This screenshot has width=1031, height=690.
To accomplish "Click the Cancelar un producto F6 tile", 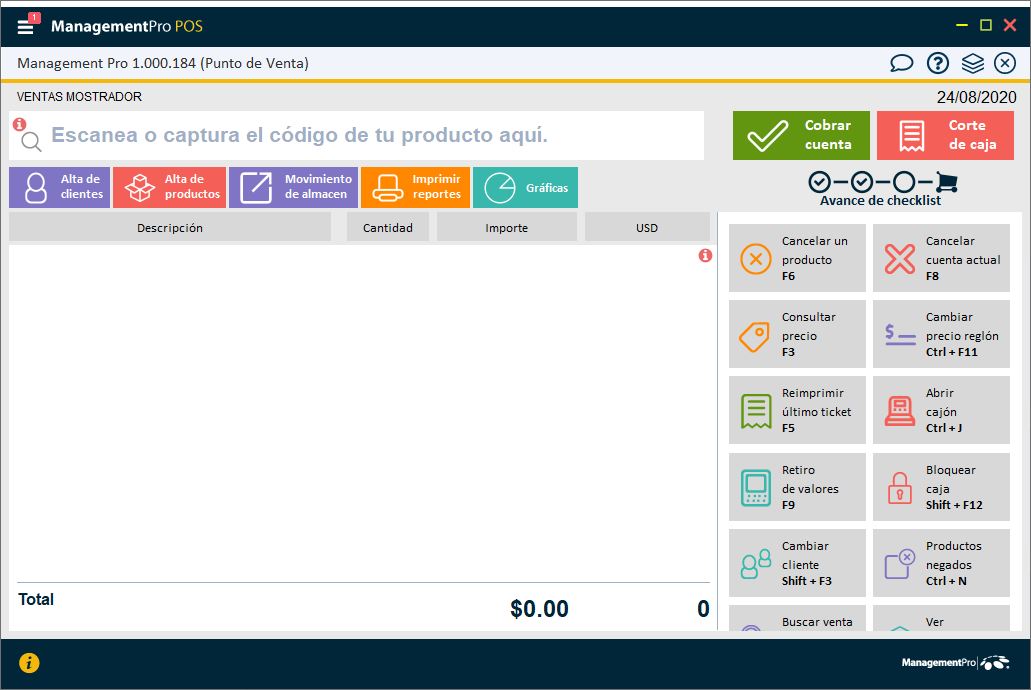I will click(x=797, y=258).
